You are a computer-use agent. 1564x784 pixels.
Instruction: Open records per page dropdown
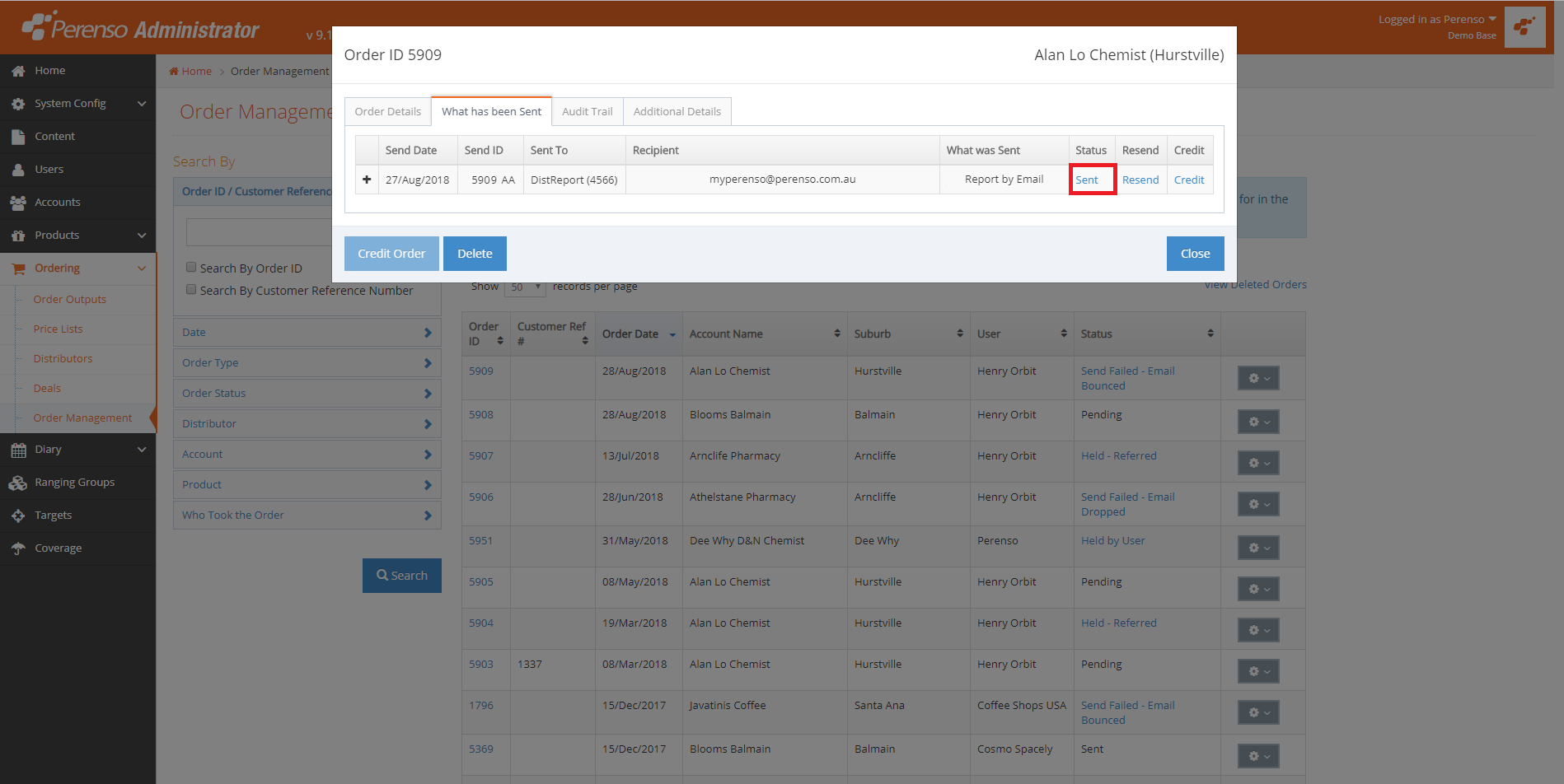526,287
